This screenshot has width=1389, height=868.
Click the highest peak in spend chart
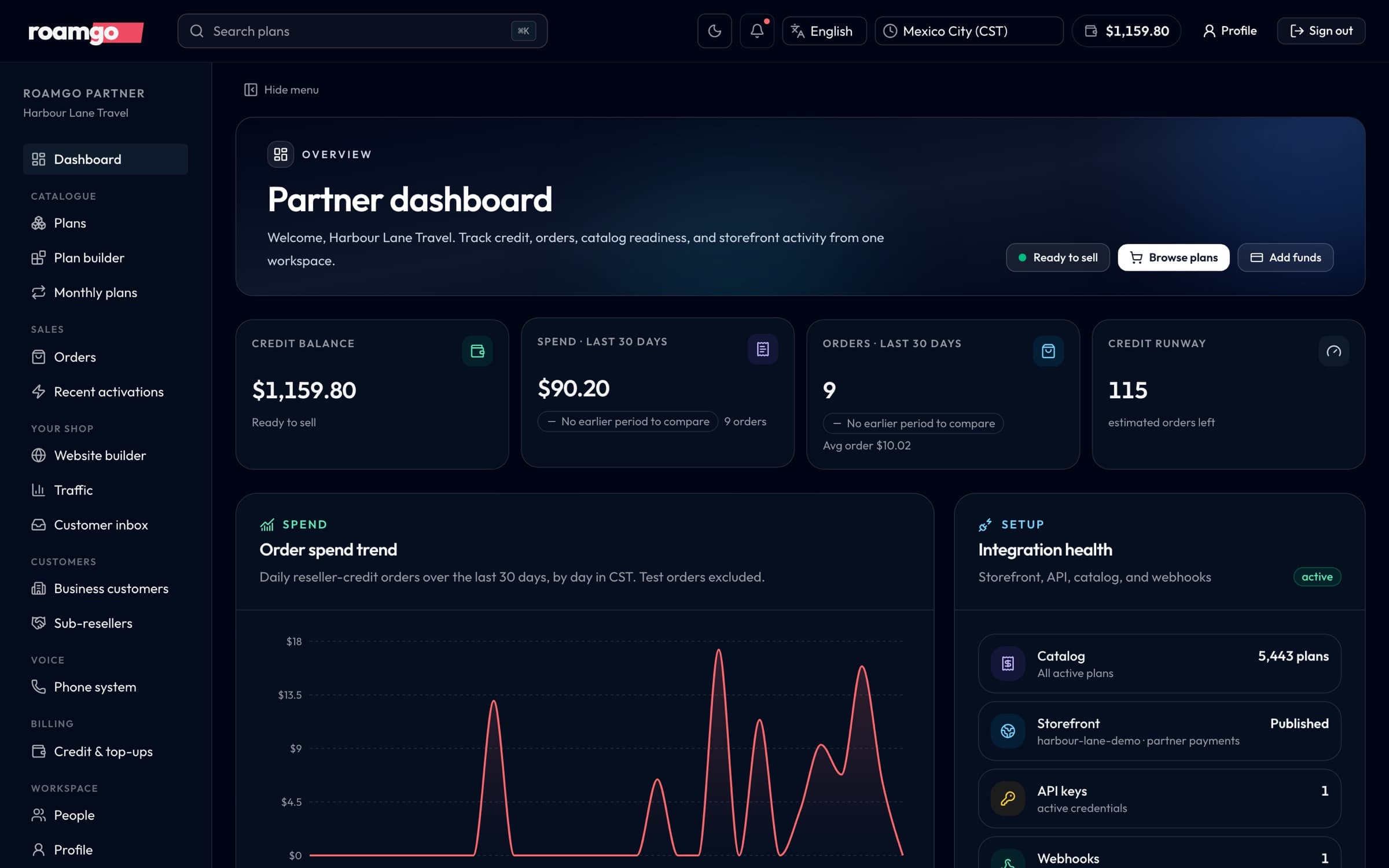718,650
